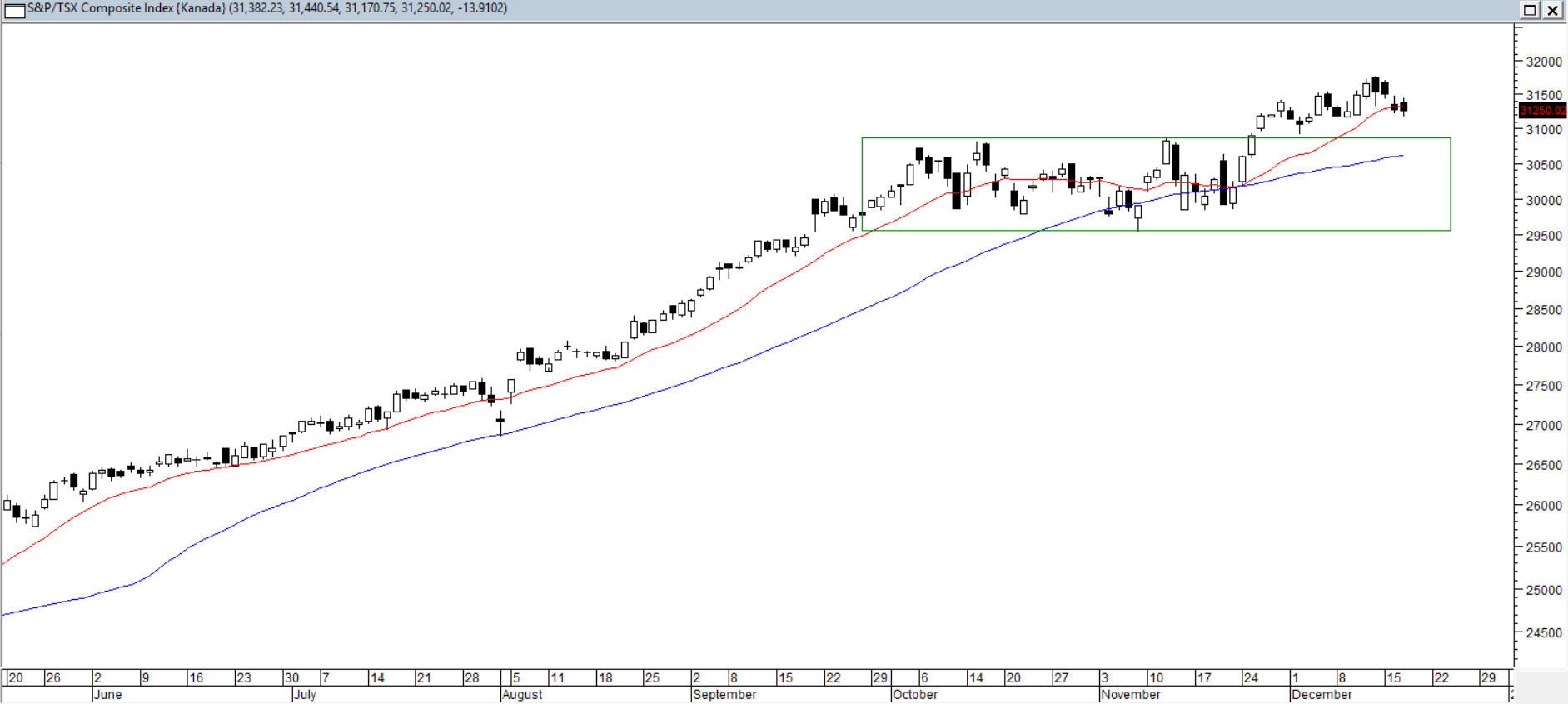Click the 30000 price axis label
Image resolution: width=1568 pixels, height=704 pixels.
[x=1543, y=201]
